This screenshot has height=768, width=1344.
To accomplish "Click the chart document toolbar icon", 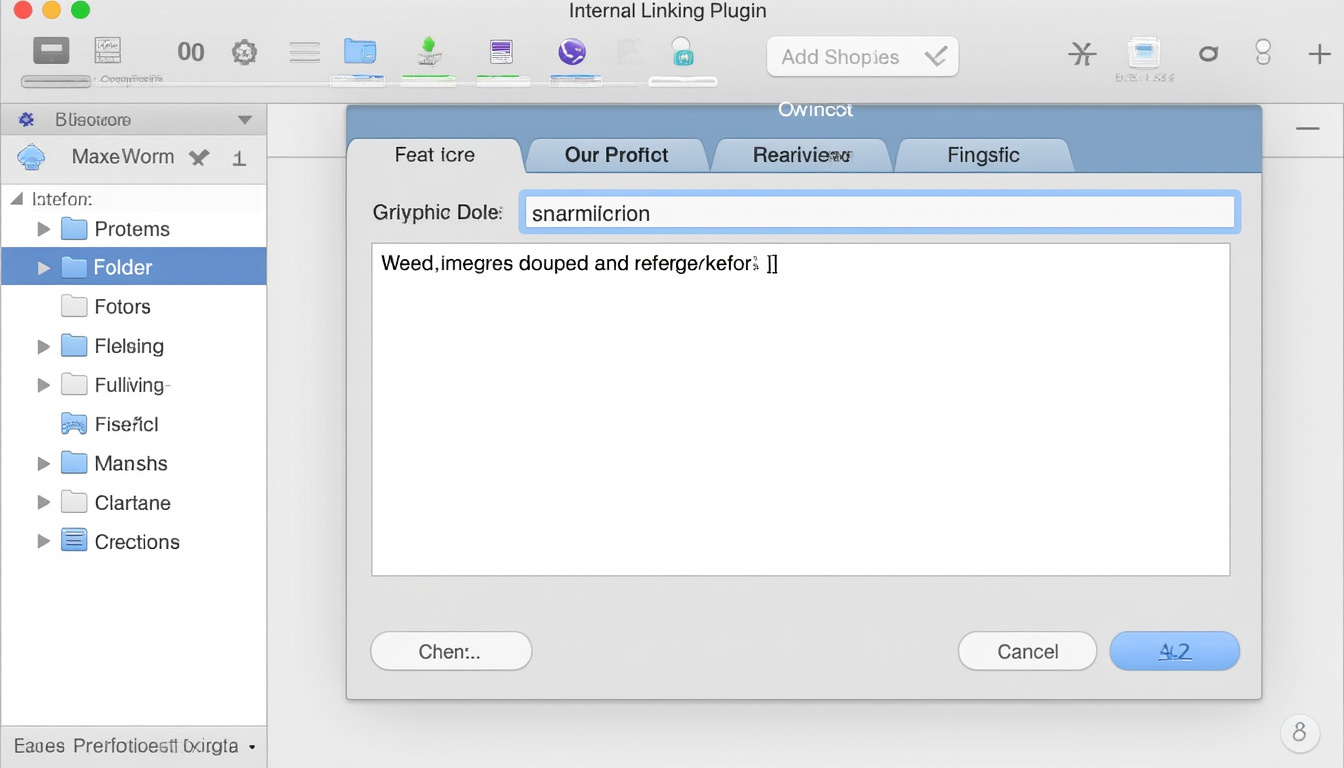I will [107, 50].
